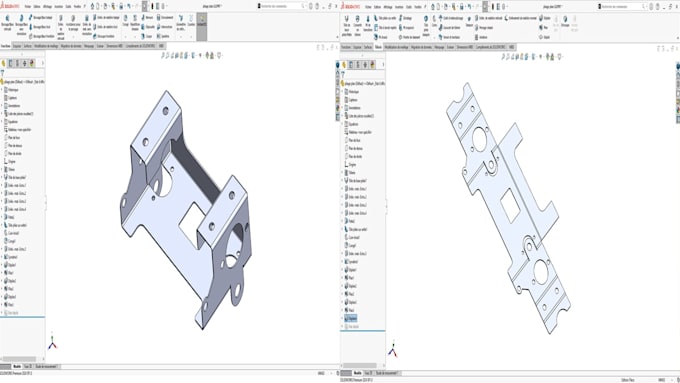The width and height of the screenshot is (680, 383).
Task: Select Plan de dessus in right feature tree
Action: (x=353, y=148)
